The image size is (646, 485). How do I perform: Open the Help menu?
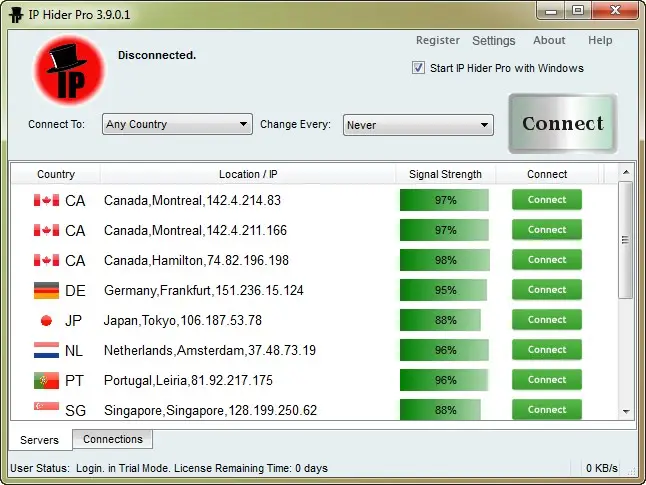coord(600,40)
